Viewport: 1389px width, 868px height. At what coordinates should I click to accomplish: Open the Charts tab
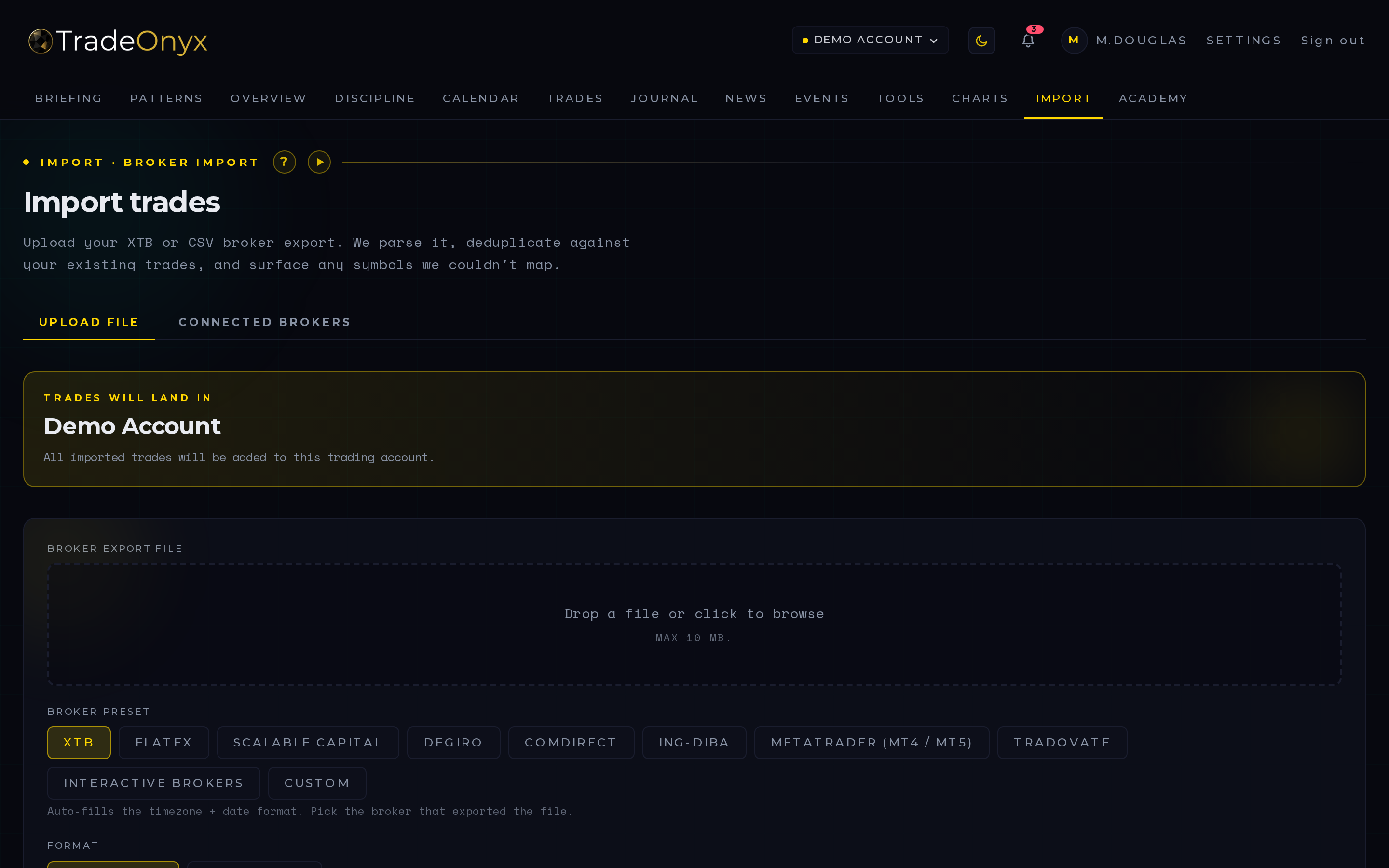click(980, 99)
